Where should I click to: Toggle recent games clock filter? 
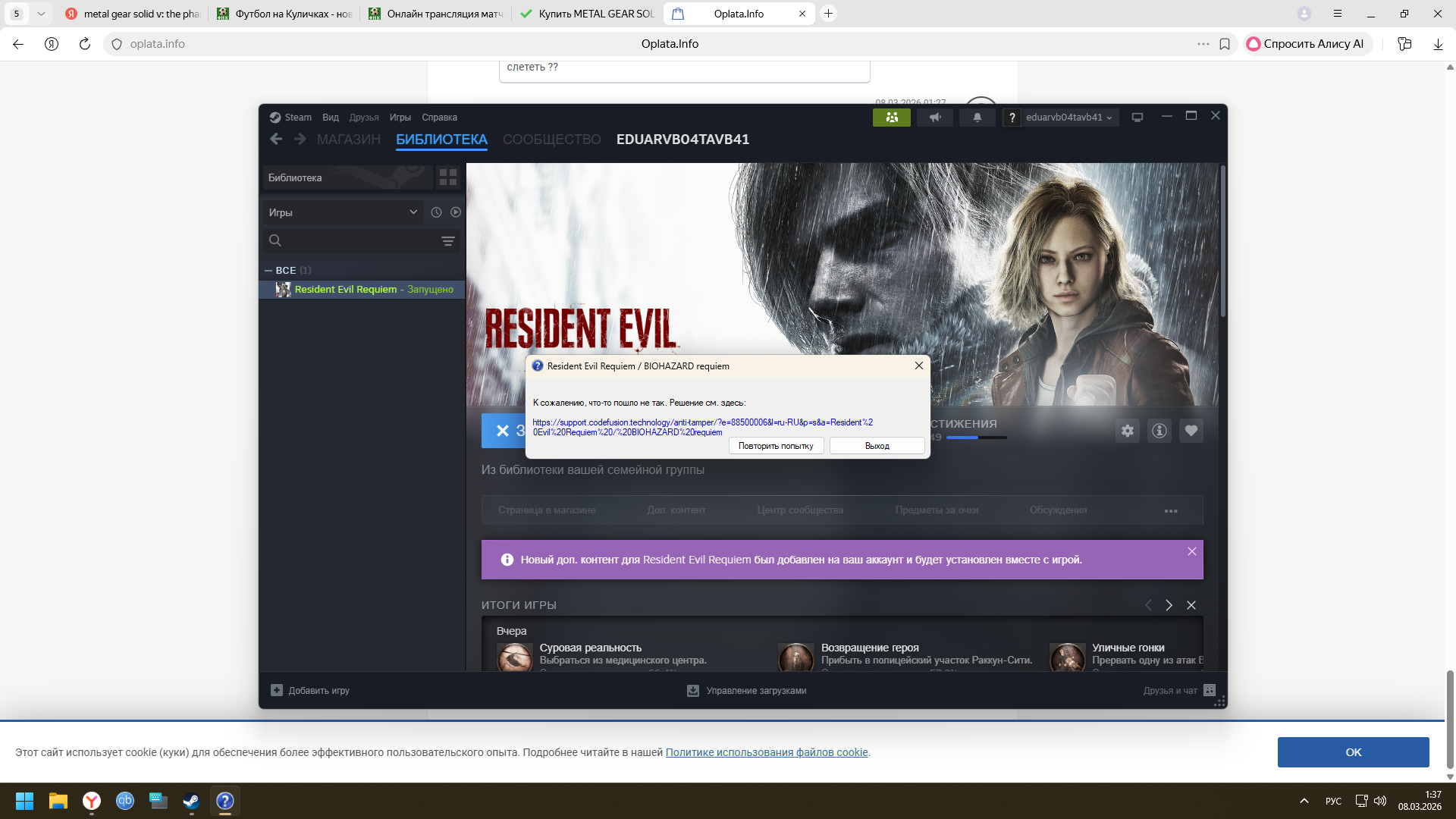436,212
